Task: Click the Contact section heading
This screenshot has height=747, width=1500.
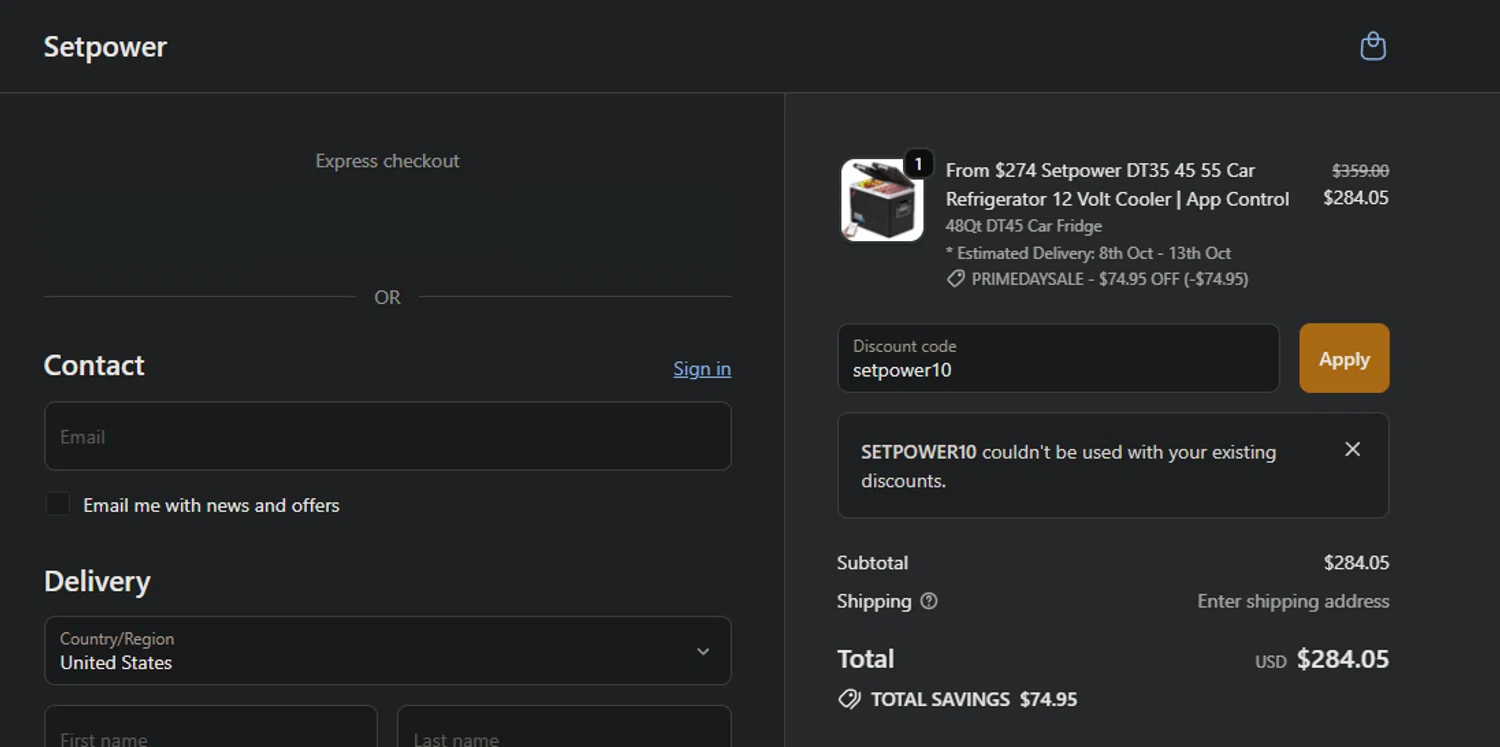Action: tap(94, 365)
